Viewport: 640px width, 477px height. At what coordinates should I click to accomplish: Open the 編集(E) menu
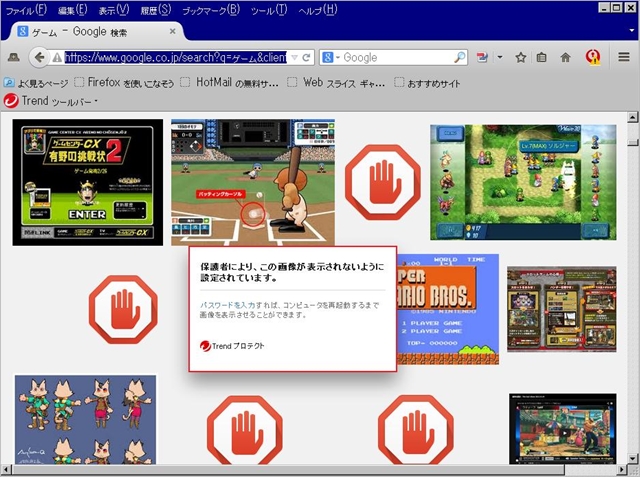[73, 10]
